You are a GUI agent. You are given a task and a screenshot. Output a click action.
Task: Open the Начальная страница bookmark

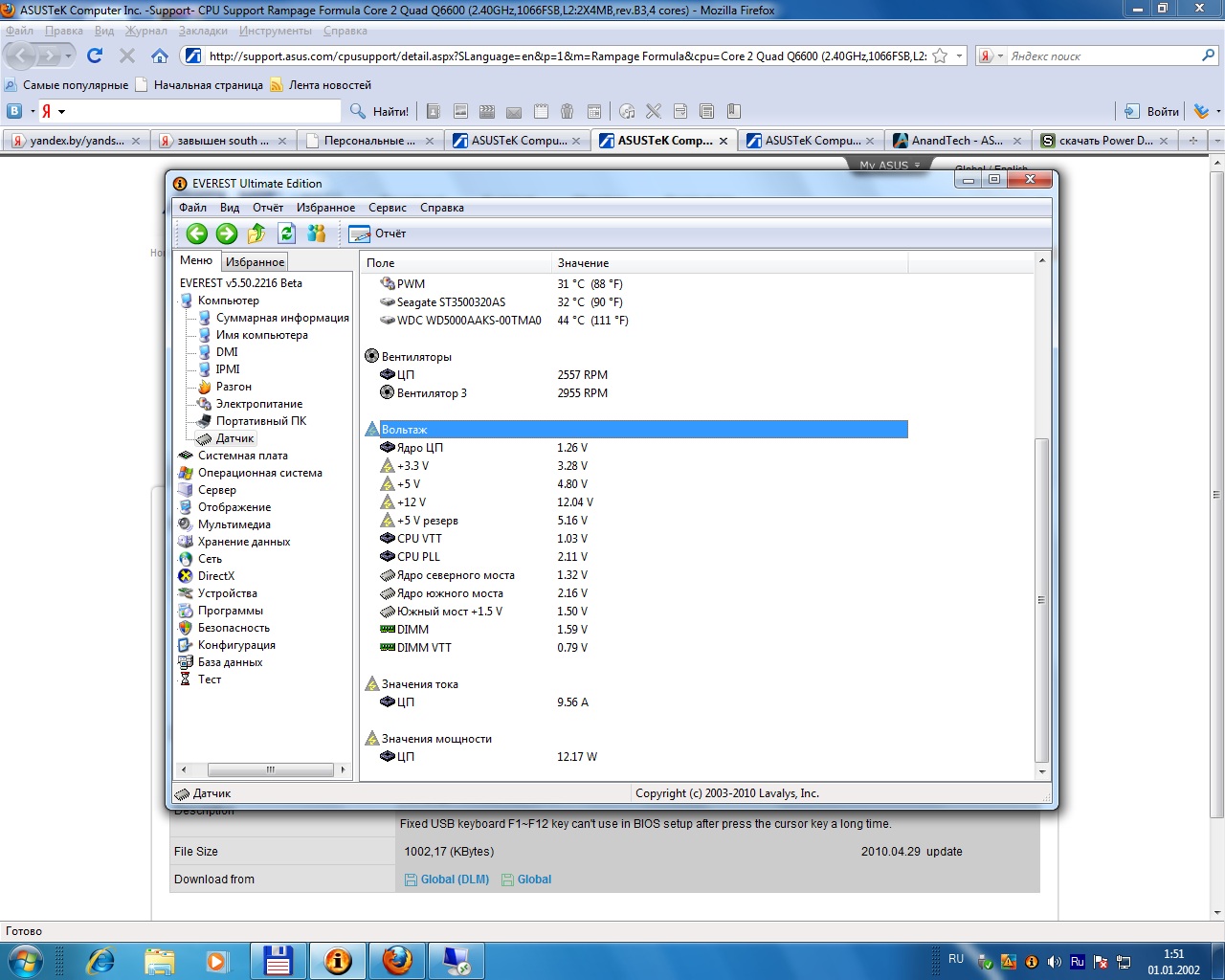tap(200, 85)
